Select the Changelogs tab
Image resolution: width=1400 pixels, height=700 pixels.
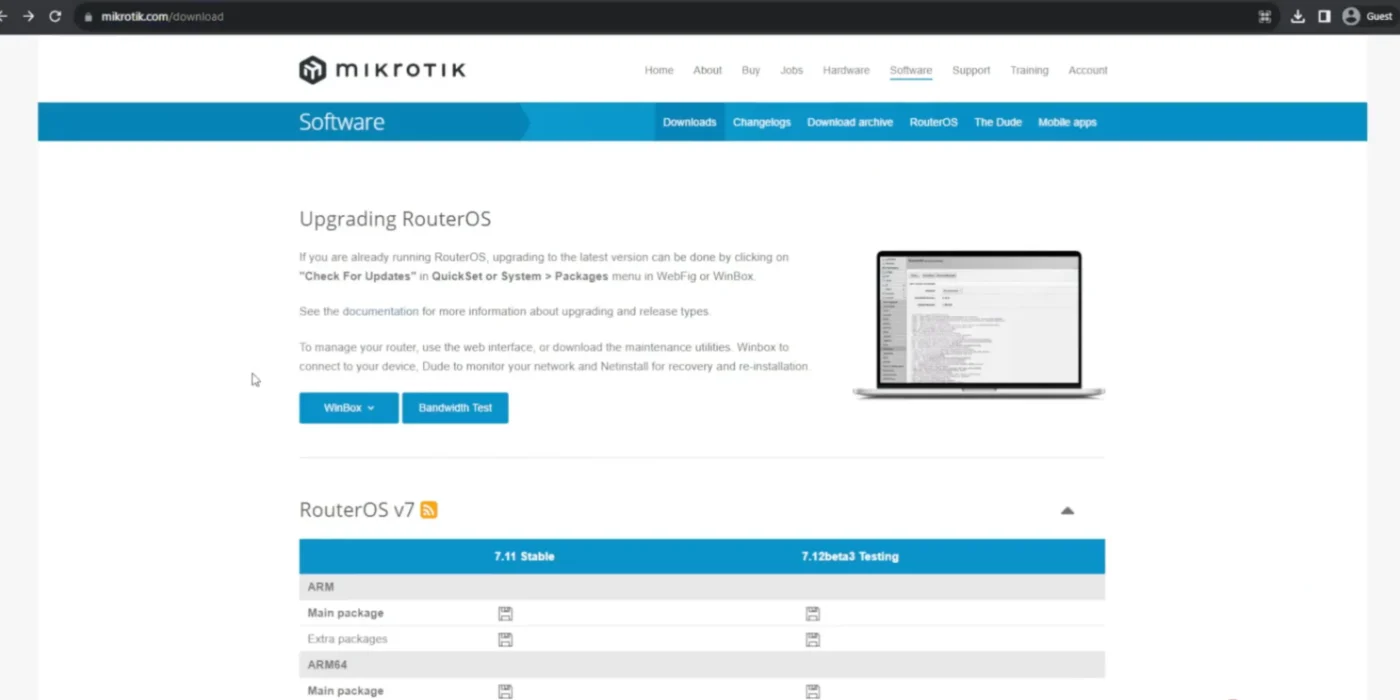click(x=762, y=122)
